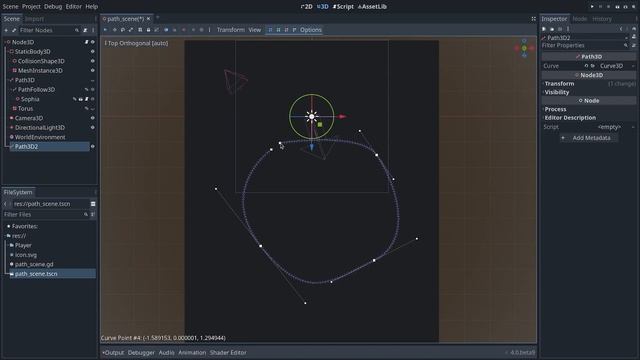Open script attached to Node3D
The height and width of the screenshot is (360, 640).
(87, 42)
